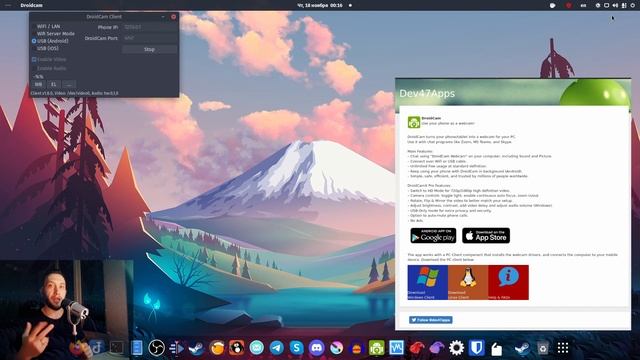
Task: Click the Follow @dev47apps Twitter button
Action: 431,320
